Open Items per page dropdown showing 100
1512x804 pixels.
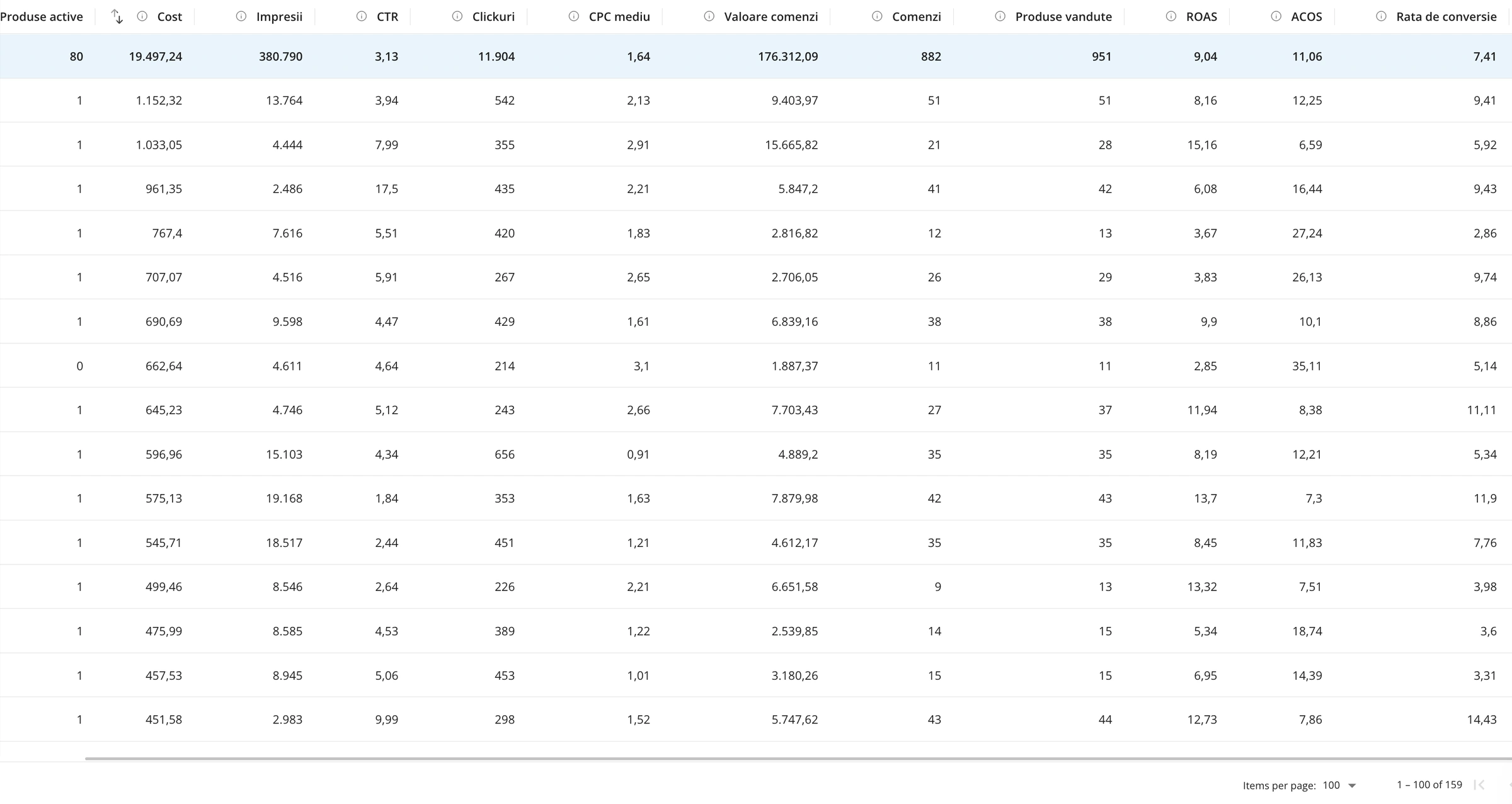[x=1339, y=785]
